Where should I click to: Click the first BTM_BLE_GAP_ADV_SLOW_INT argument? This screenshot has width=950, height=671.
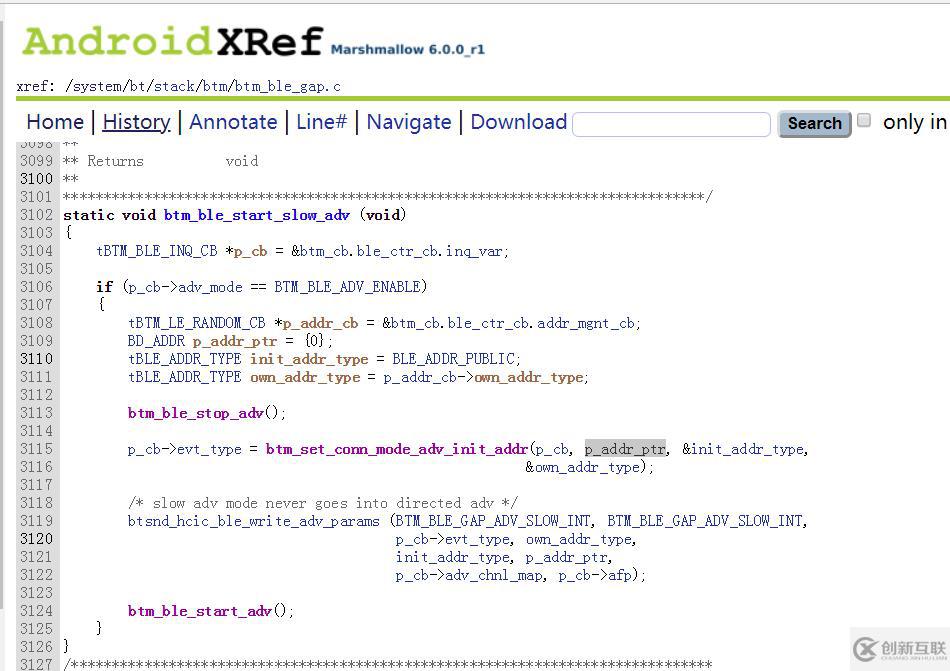[493, 521]
